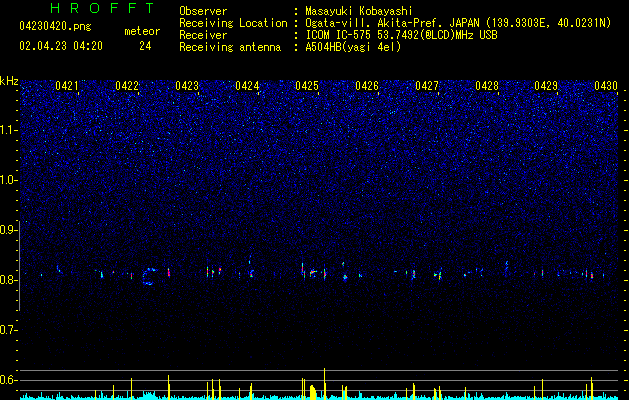The width and height of the screenshot is (629, 400).
Task: Click the Receiving Location value line
Action: click(x=458, y=23)
